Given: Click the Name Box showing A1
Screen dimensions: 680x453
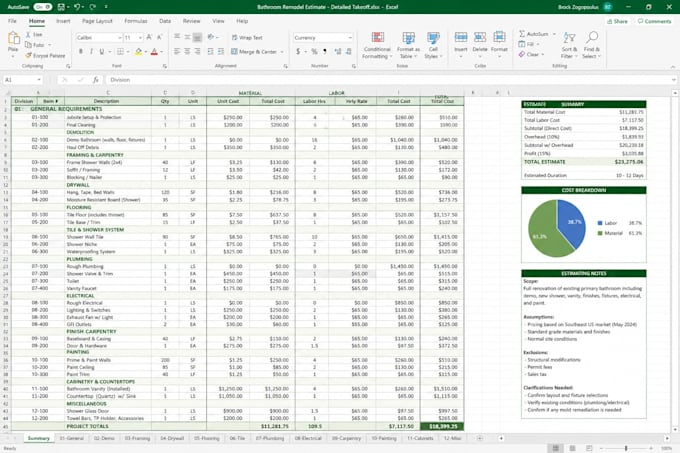Looking at the screenshot, I should (x=23, y=80).
